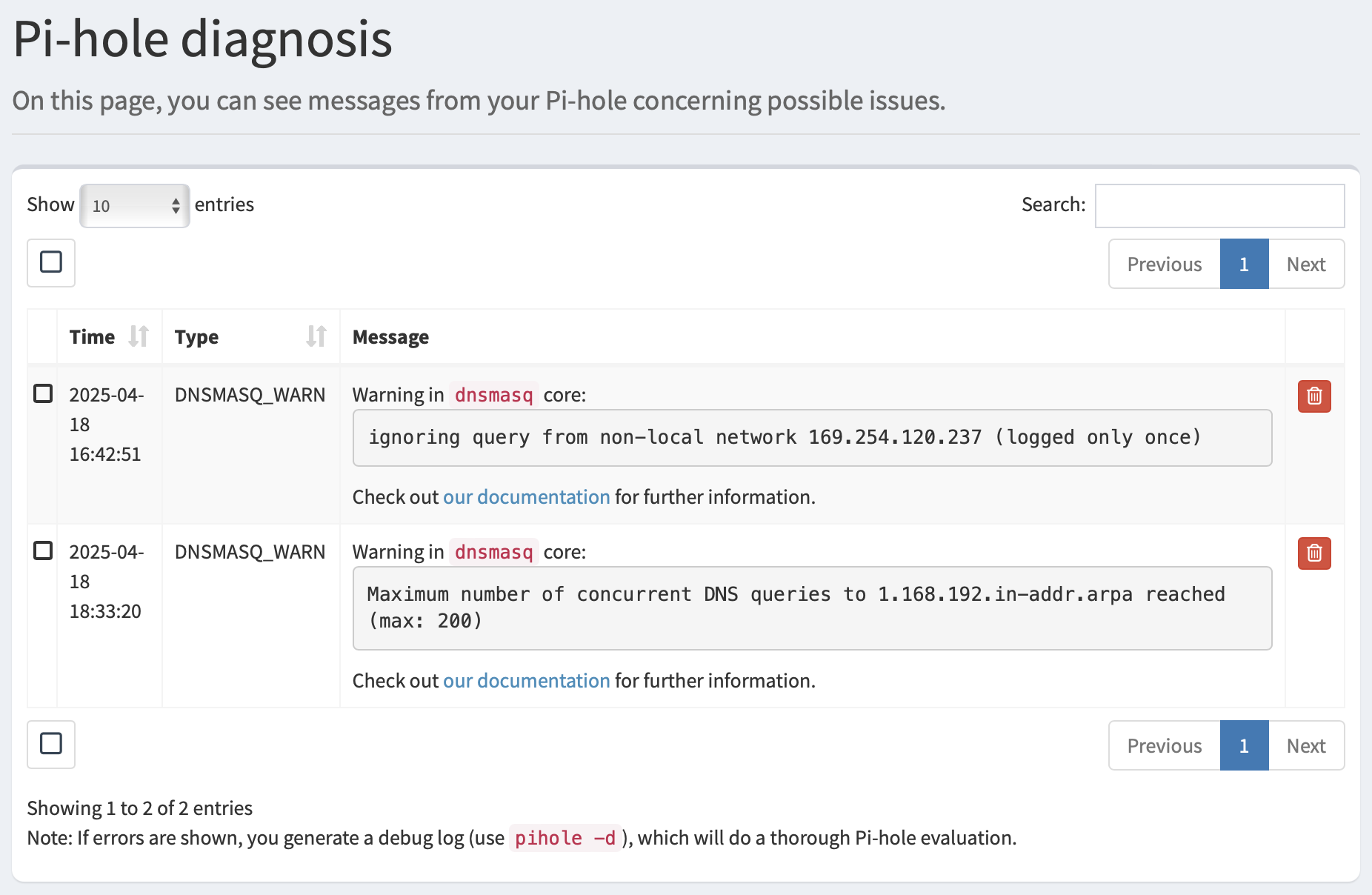Check the row box for 16:42:51 message
This screenshot has height=895, width=1372.
(43, 393)
